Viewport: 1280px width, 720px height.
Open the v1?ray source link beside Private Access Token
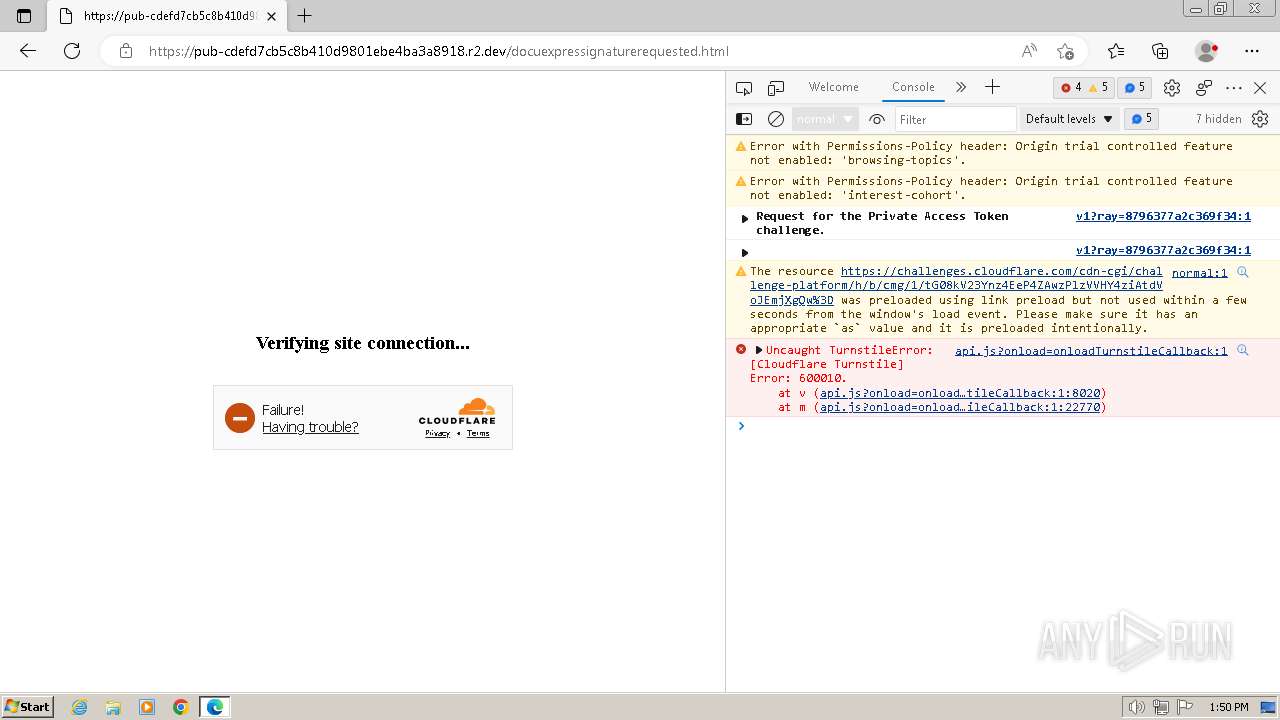click(1163, 216)
